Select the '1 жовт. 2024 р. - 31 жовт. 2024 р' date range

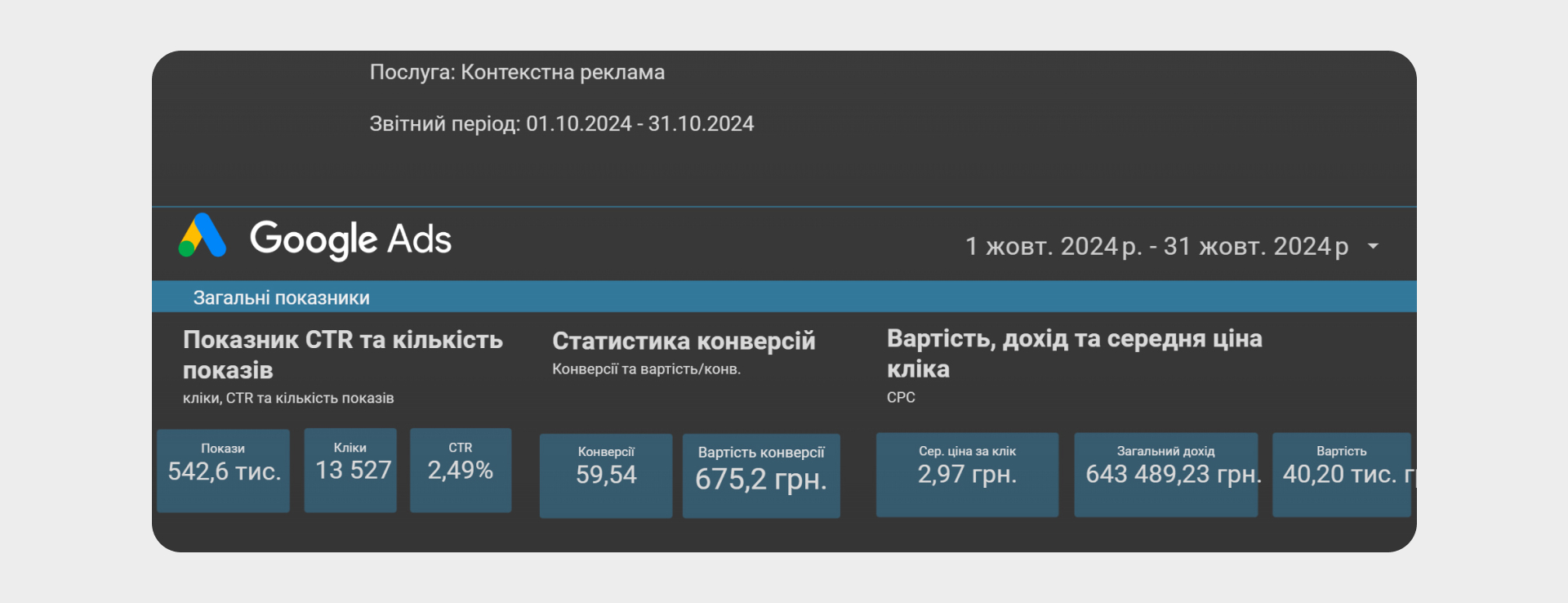click(1156, 246)
